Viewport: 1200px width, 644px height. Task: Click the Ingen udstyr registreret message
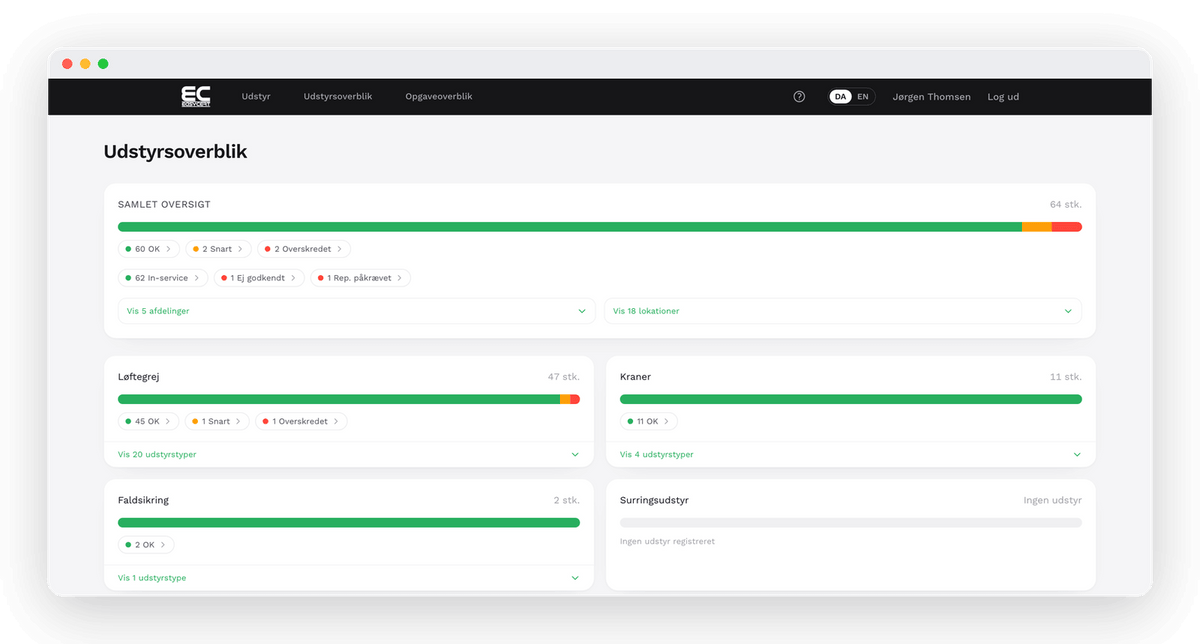pos(667,541)
